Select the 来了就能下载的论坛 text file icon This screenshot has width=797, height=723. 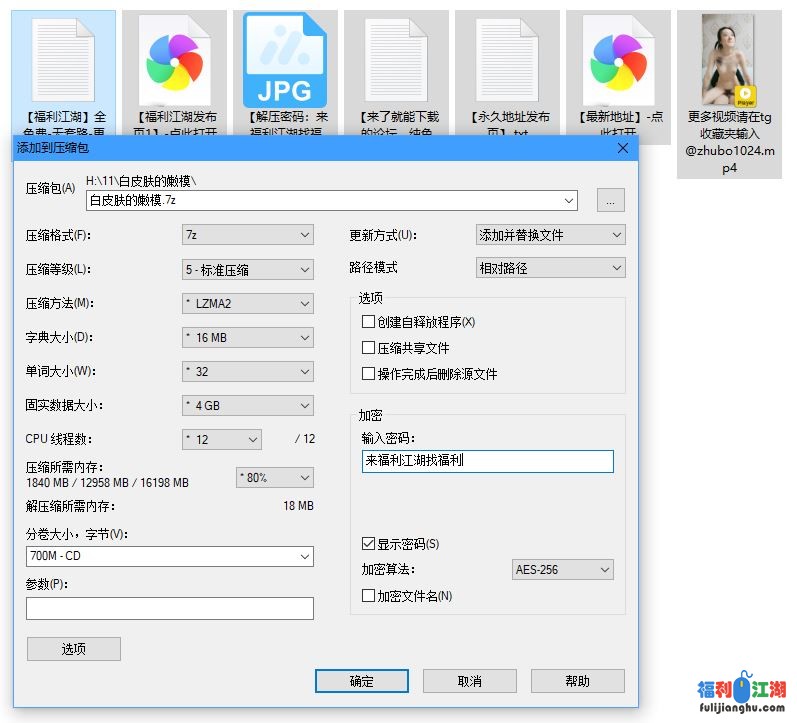coord(396,60)
